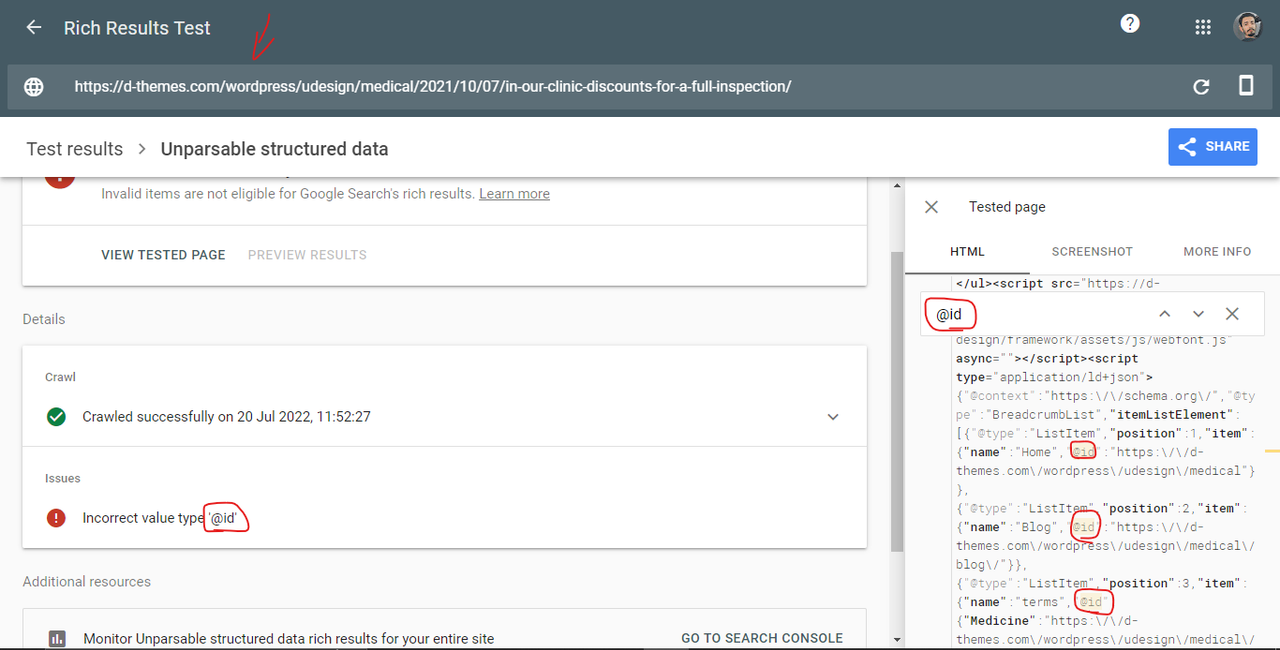The height and width of the screenshot is (650, 1280).
Task: Click the Tested page panel title
Action: 1007,207
